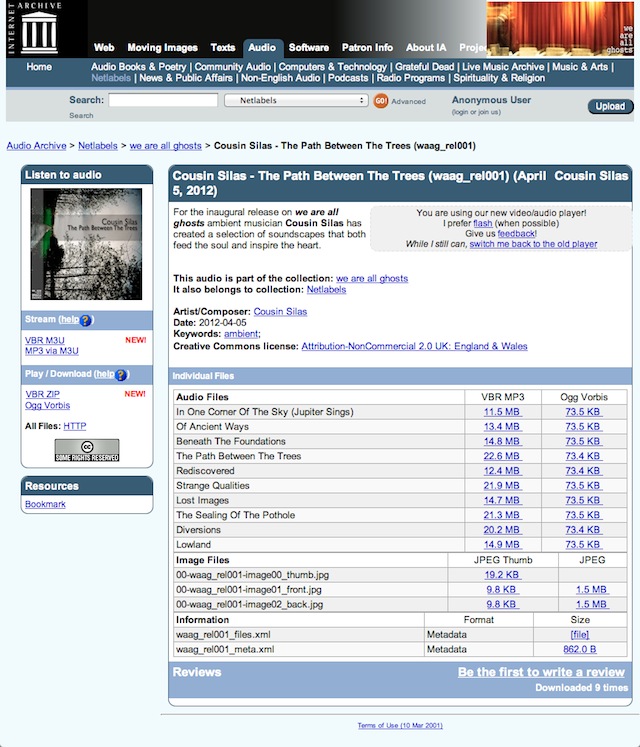
Task: Open the About IA tab
Action: pos(426,48)
